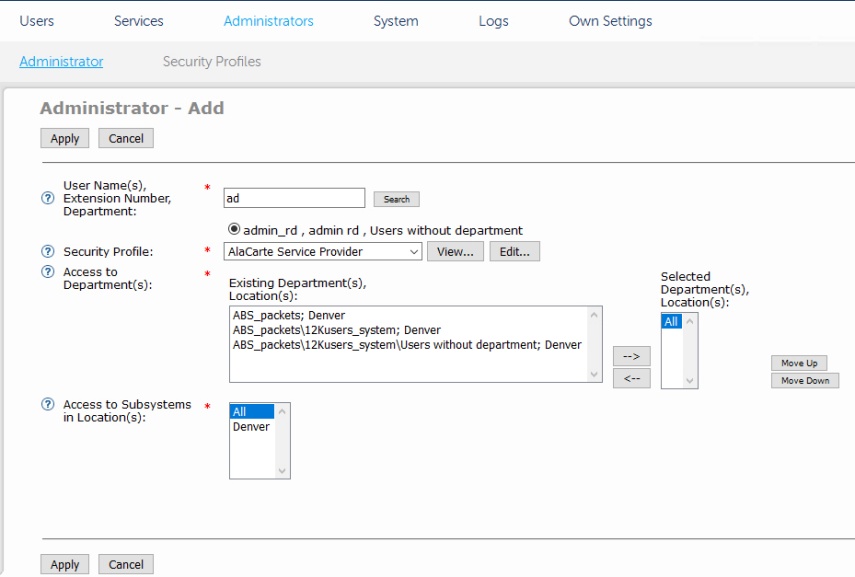Click the Edit... profile button
855x577 pixels.
pos(514,252)
